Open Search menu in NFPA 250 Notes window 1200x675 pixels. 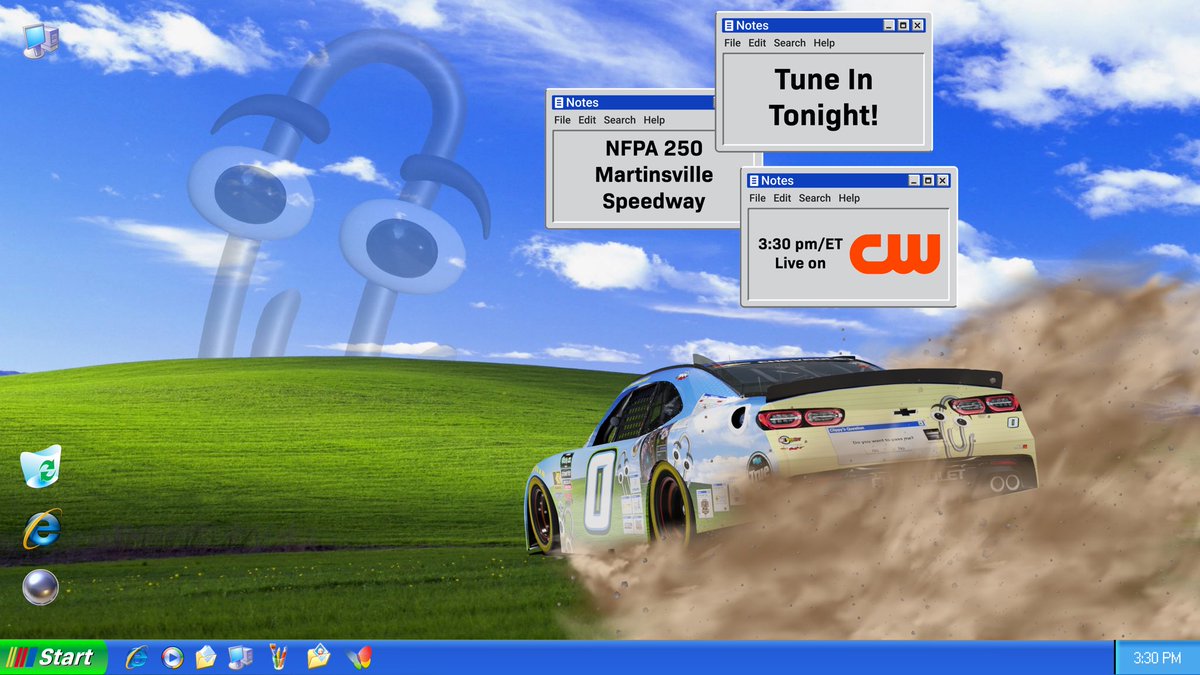coord(619,120)
